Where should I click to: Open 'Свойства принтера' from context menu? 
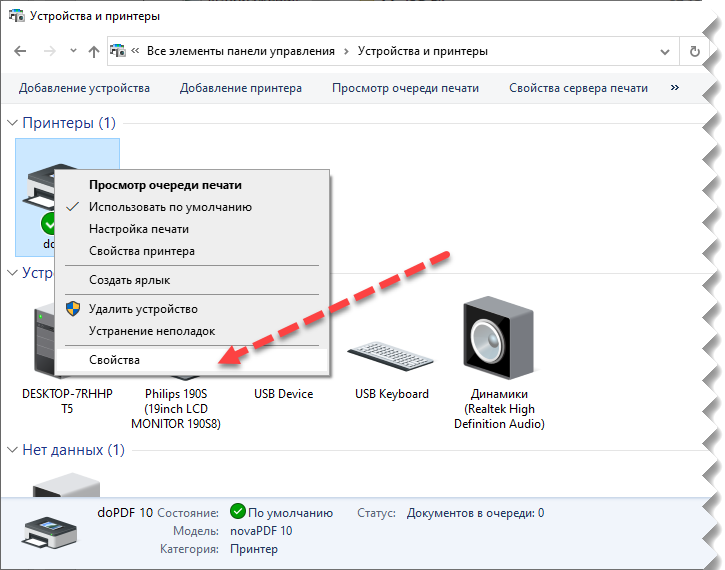click(191, 251)
